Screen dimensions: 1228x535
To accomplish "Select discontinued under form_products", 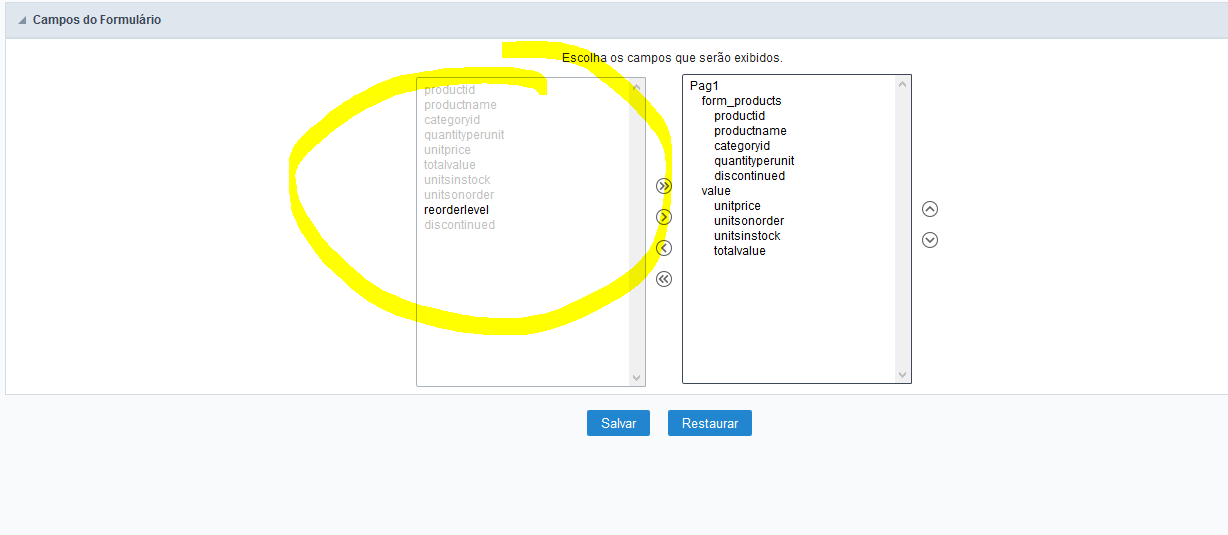I will pos(749,176).
